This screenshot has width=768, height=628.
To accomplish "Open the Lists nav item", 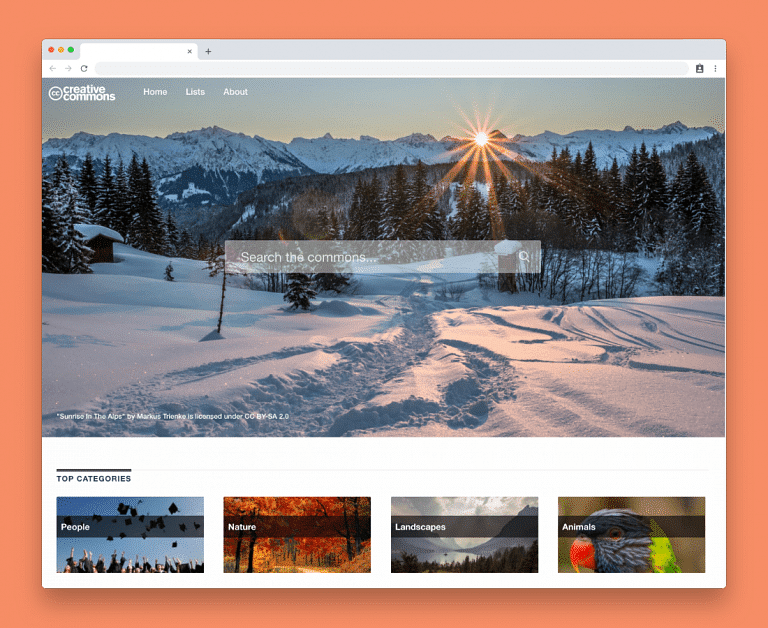I will pyautogui.click(x=195, y=92).
